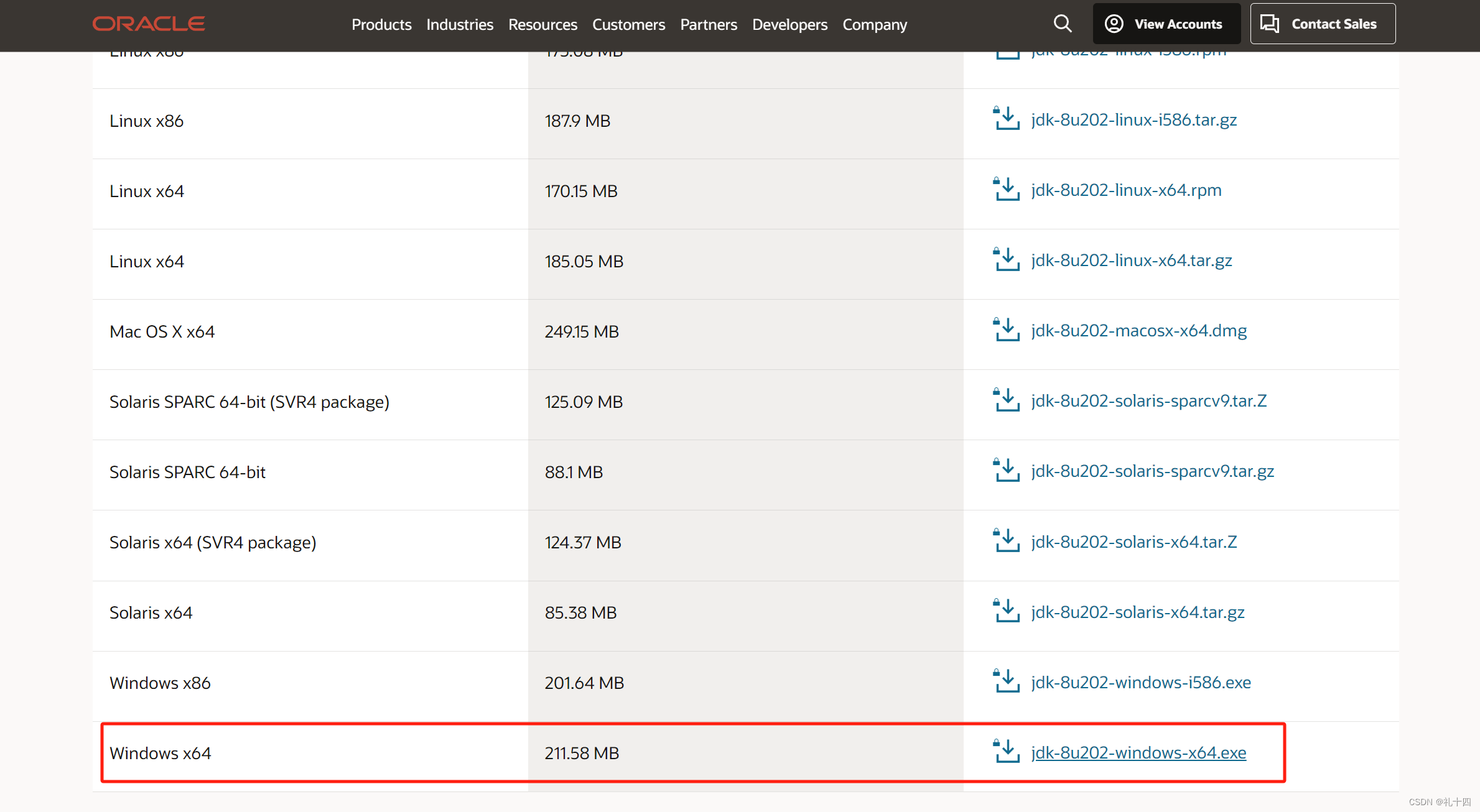Screen dimensions: 1480x812
Task: Click the View Accounts user icon
Action: (1114, 24)
